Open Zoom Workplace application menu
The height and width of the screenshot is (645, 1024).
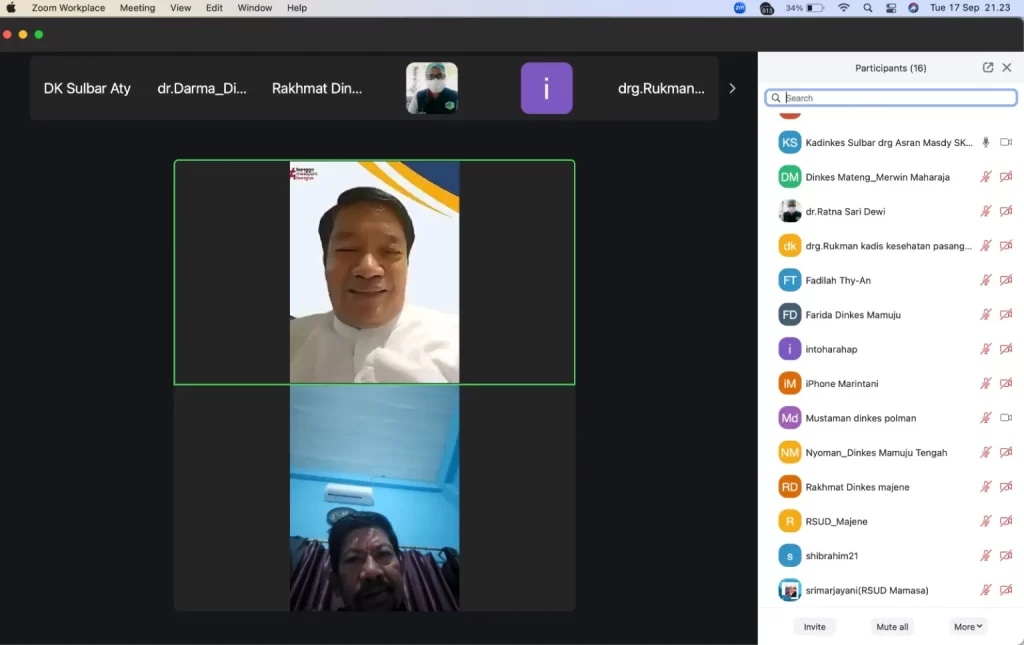(68, 8)
